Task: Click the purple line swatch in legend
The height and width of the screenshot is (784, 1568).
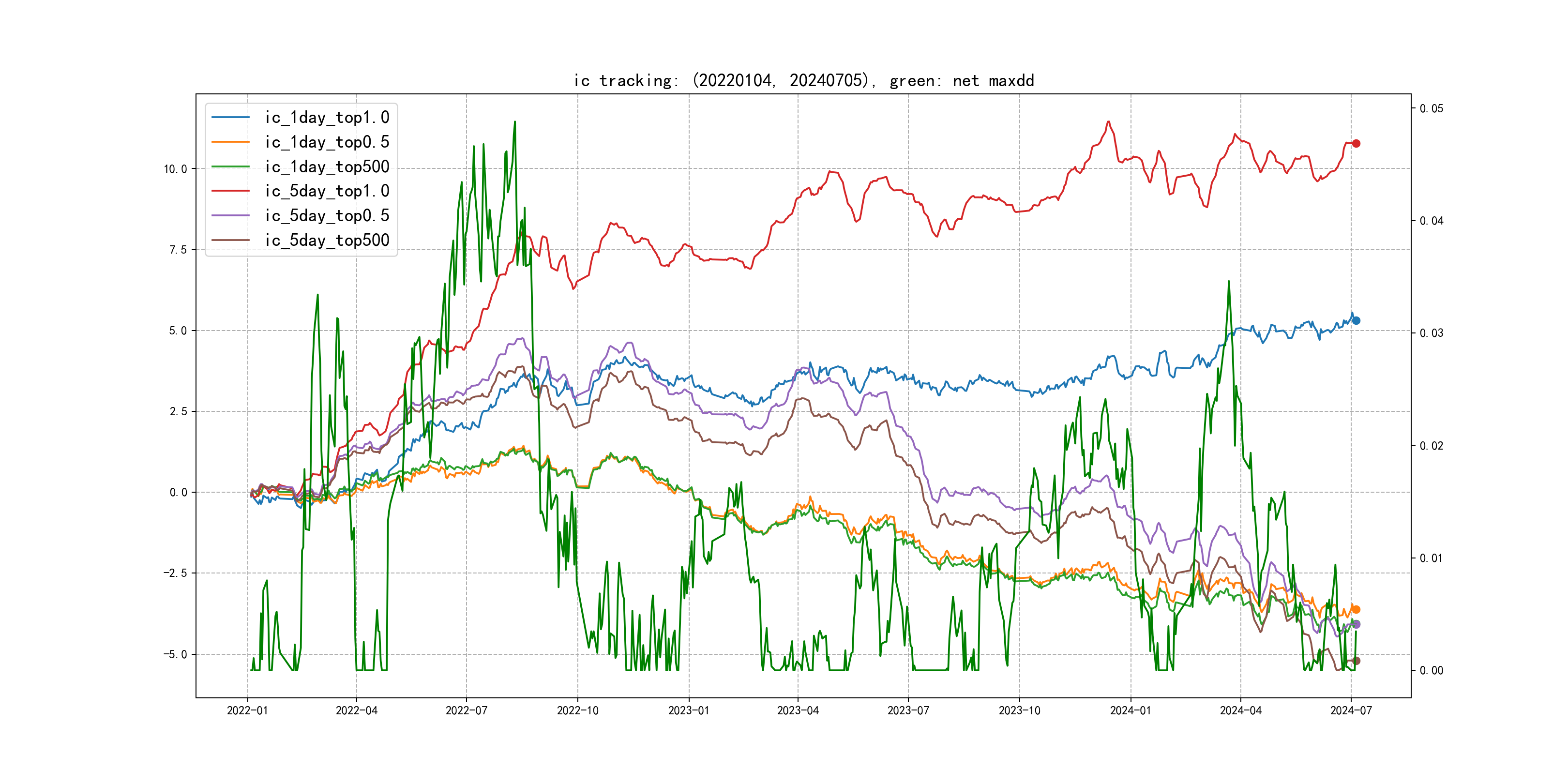Action: 230,215
